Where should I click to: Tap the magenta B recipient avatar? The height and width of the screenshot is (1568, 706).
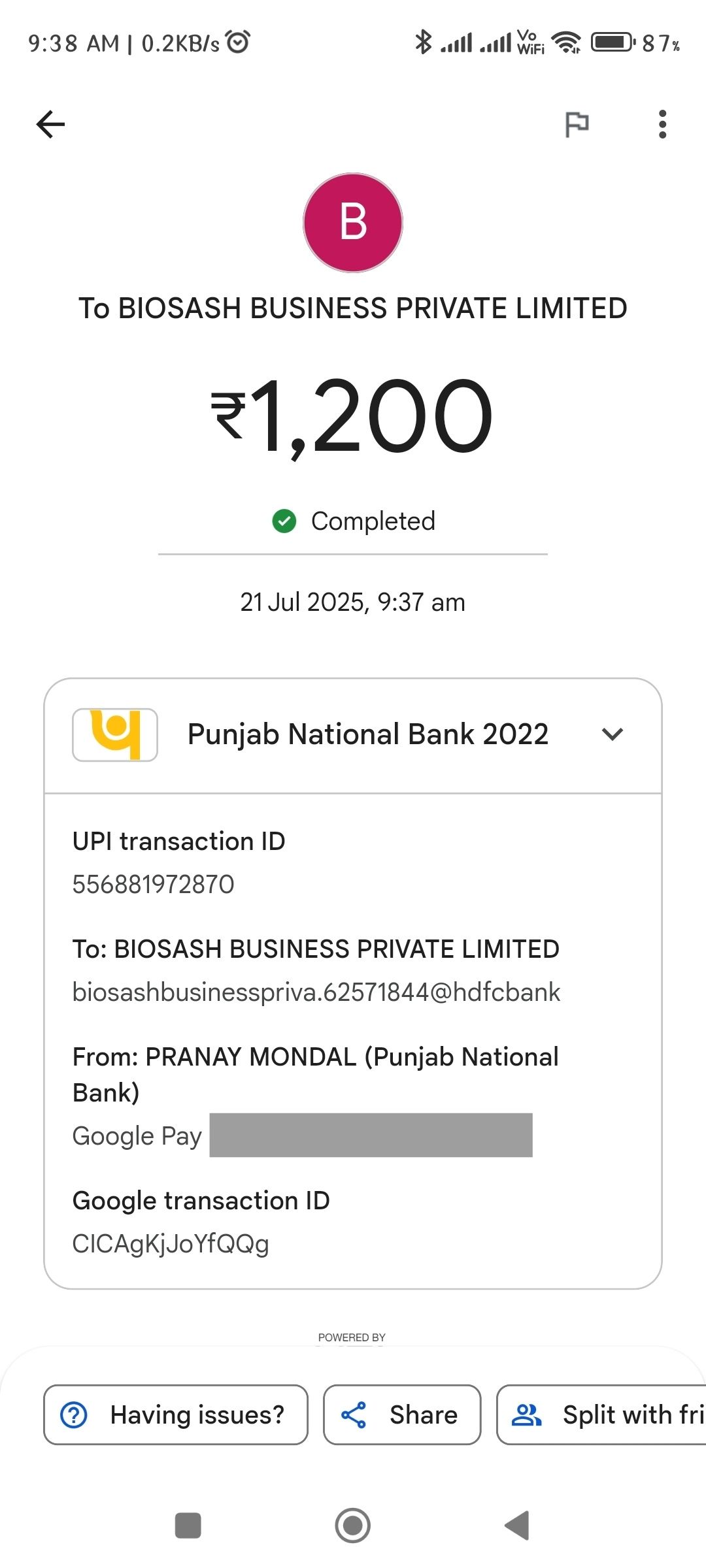pos(353,223)
